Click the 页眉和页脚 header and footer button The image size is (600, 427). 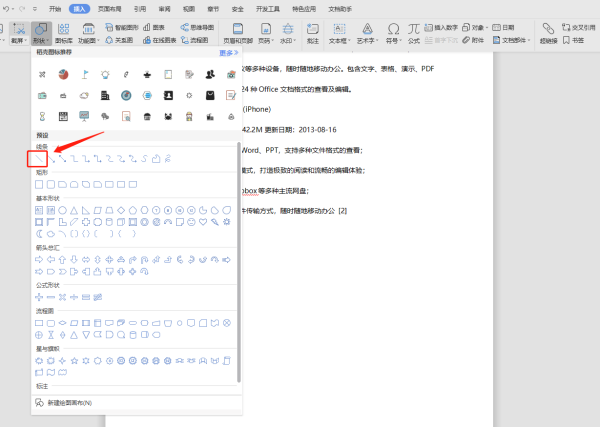click(x=238, y=33)
